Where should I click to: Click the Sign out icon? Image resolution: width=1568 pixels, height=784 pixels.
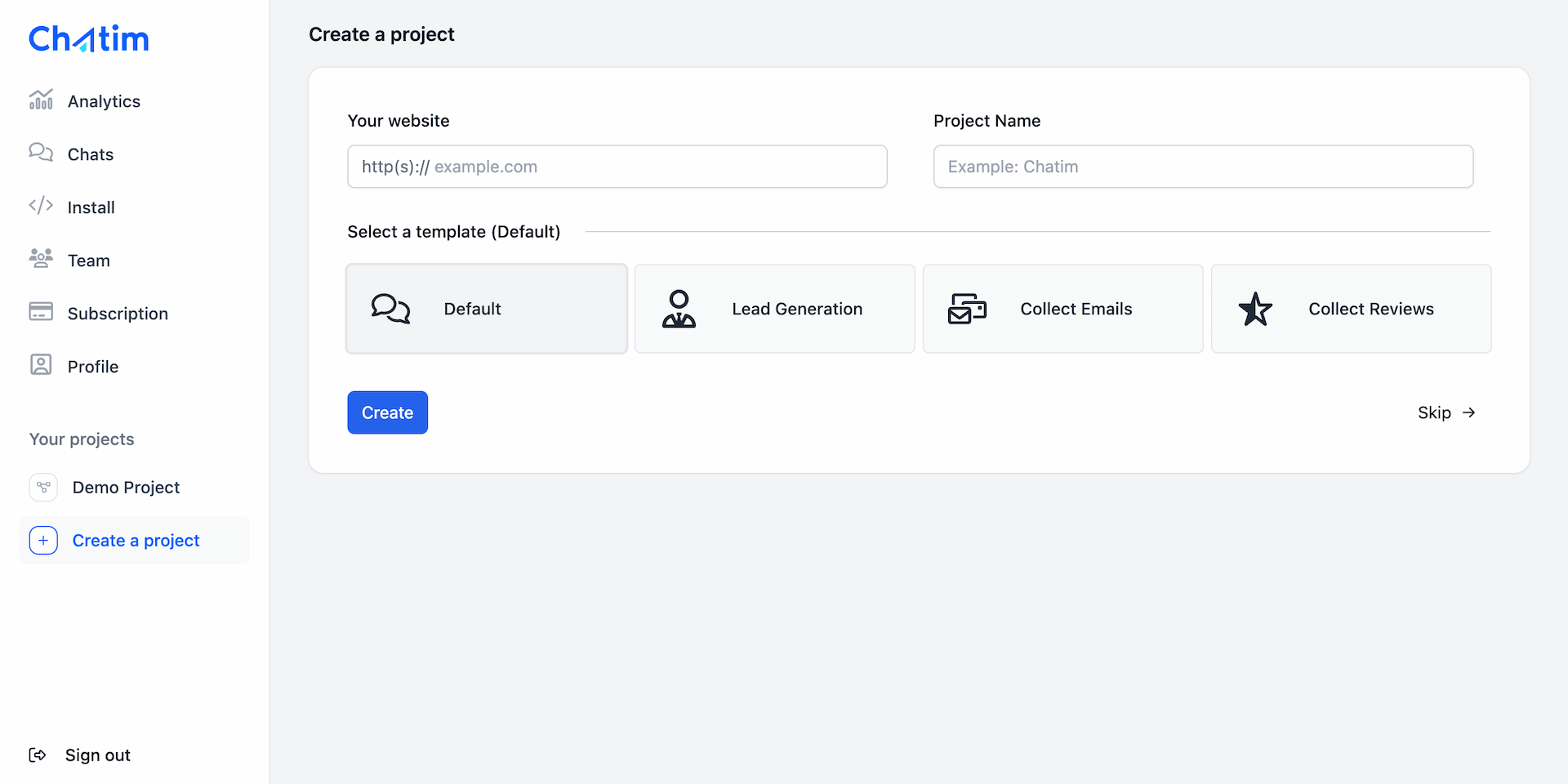pyautogui.click(x=38, y=755)
